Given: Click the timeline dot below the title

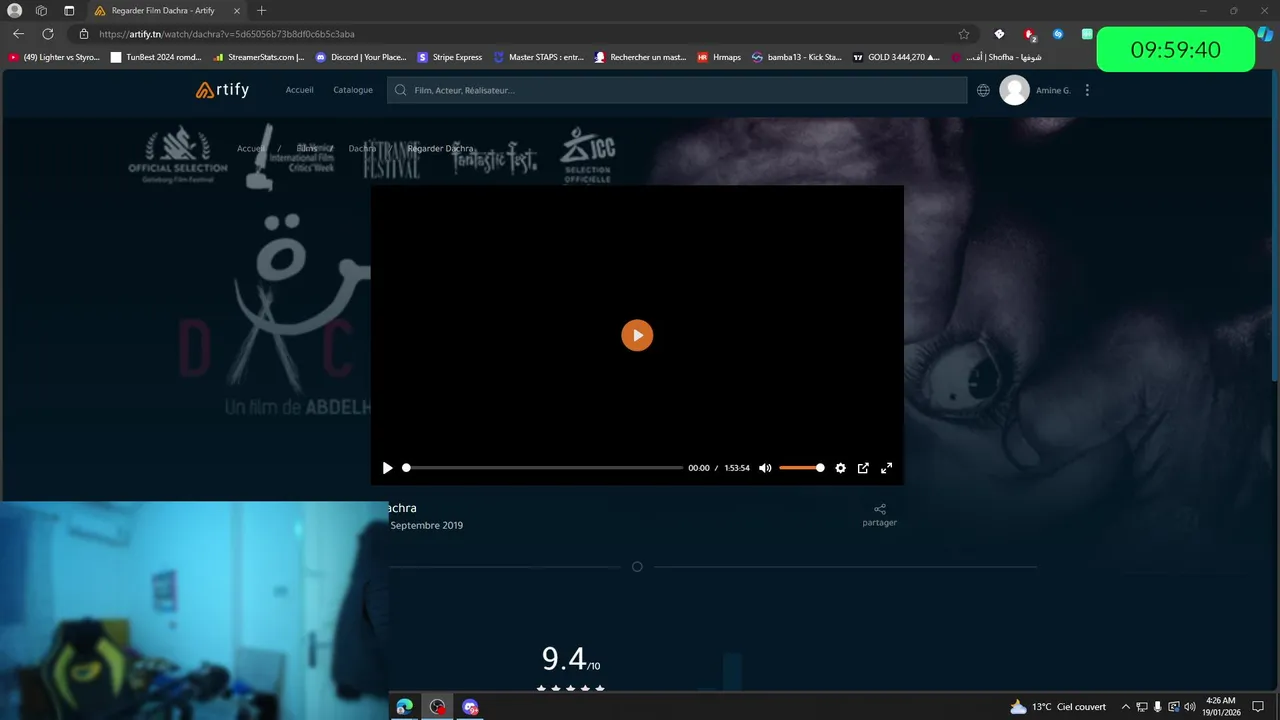Looking at the screenshot, I should coord(637,567).
